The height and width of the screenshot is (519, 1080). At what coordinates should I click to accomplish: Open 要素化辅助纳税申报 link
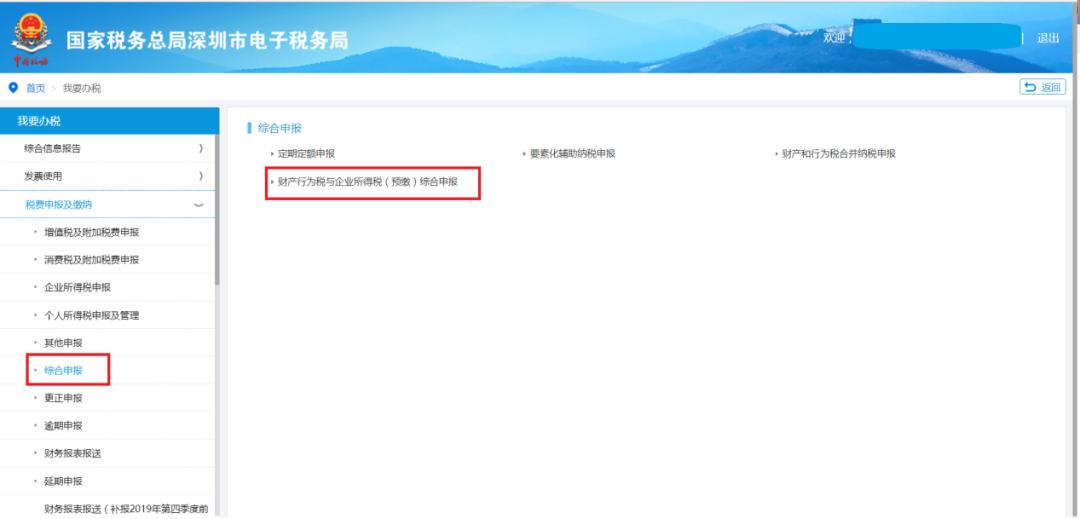point(572,154)
